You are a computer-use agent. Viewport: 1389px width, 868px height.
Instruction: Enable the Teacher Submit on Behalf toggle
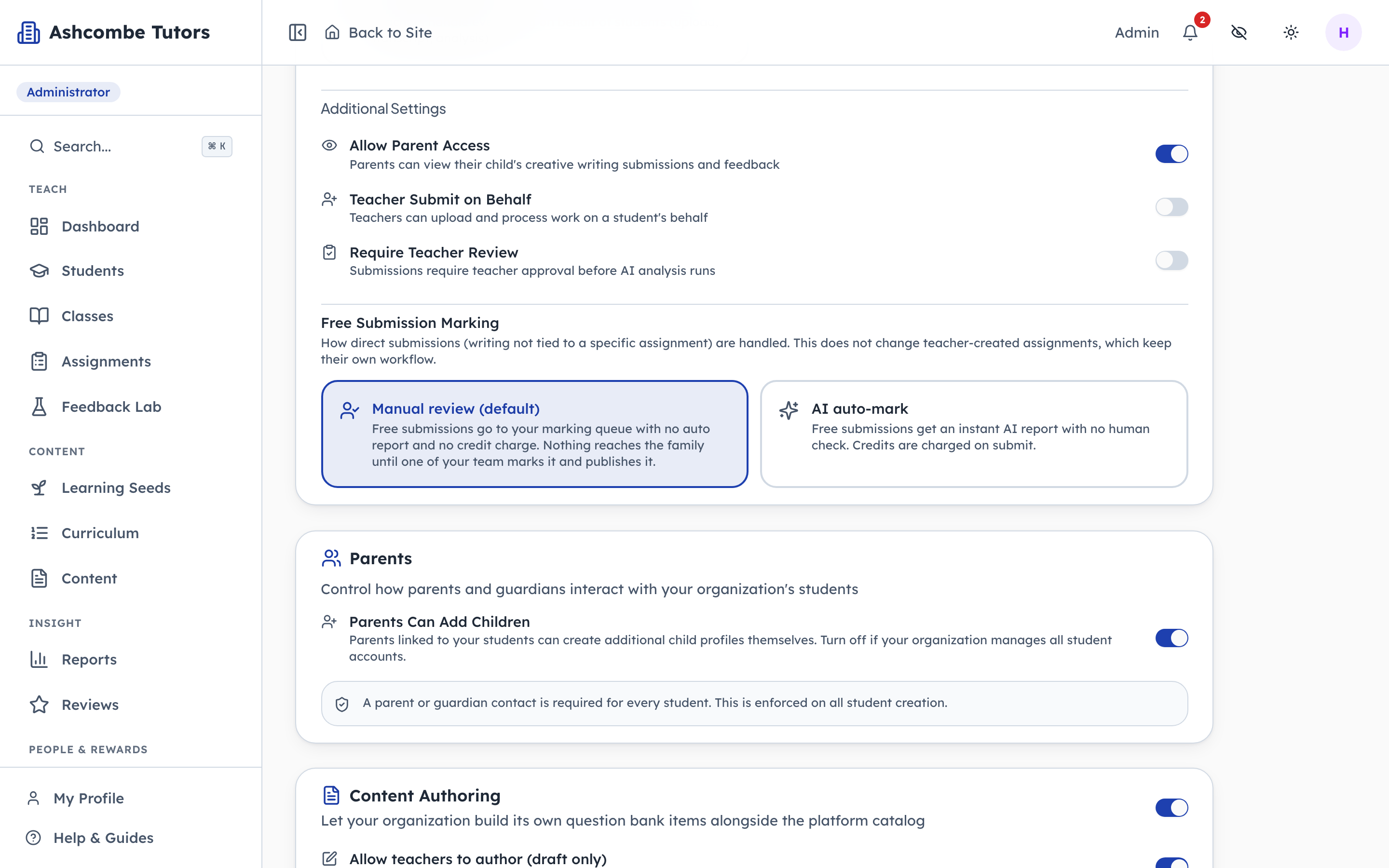coord(1171,207)
